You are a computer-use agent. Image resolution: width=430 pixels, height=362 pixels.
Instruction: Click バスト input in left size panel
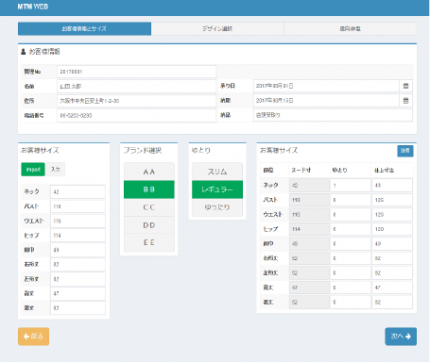coord(78,207)
